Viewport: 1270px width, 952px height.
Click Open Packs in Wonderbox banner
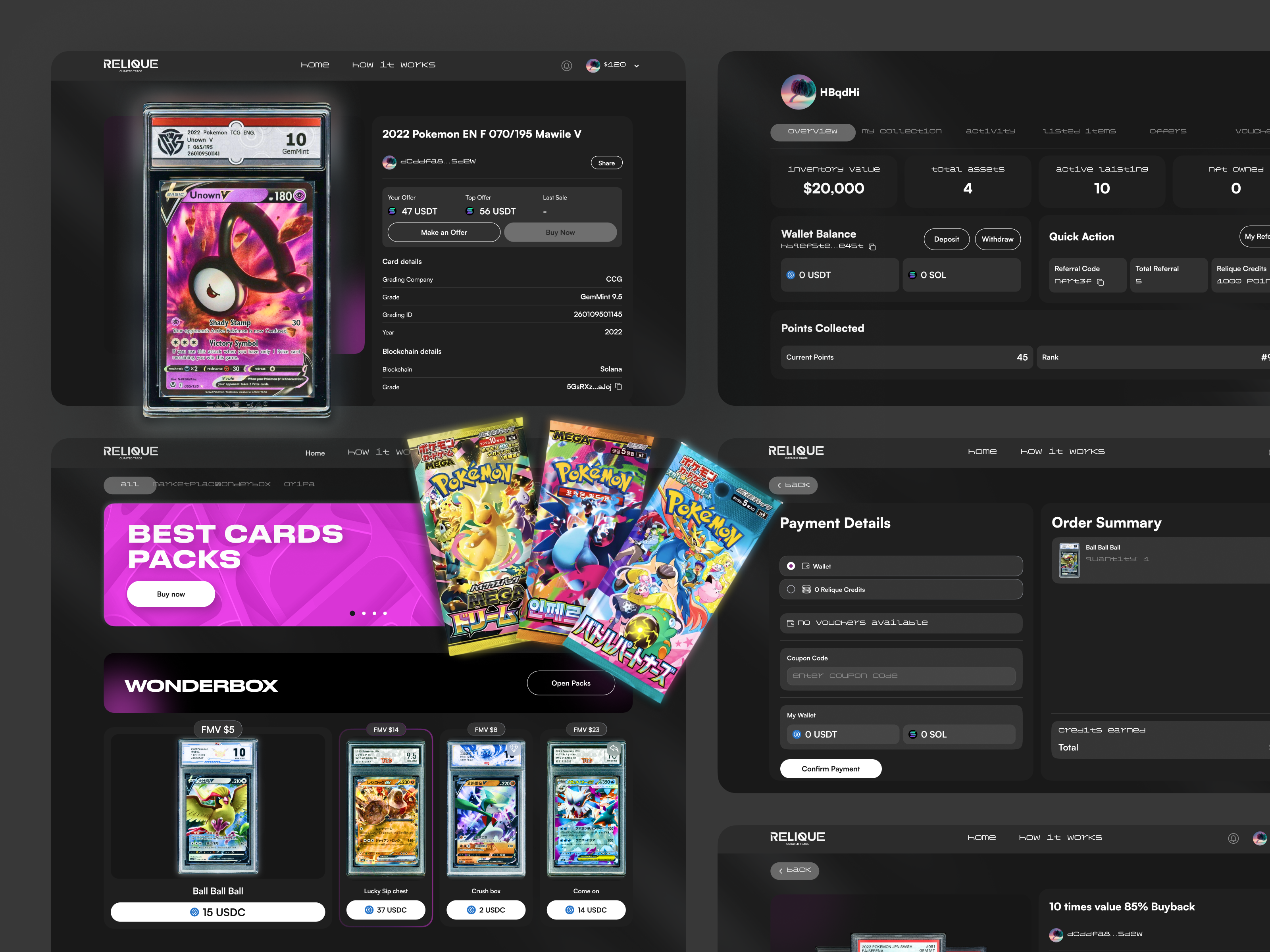pos(571,683)
